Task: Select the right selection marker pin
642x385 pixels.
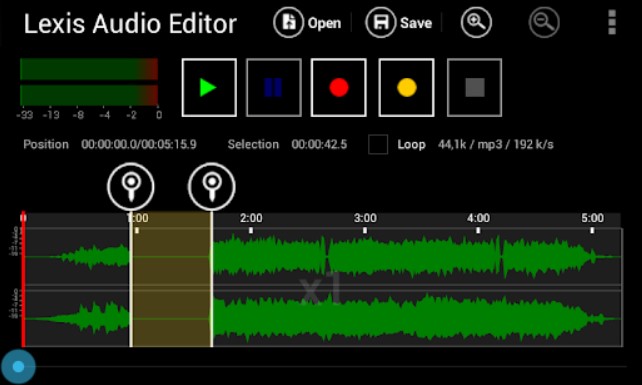Action: [212, 187]
